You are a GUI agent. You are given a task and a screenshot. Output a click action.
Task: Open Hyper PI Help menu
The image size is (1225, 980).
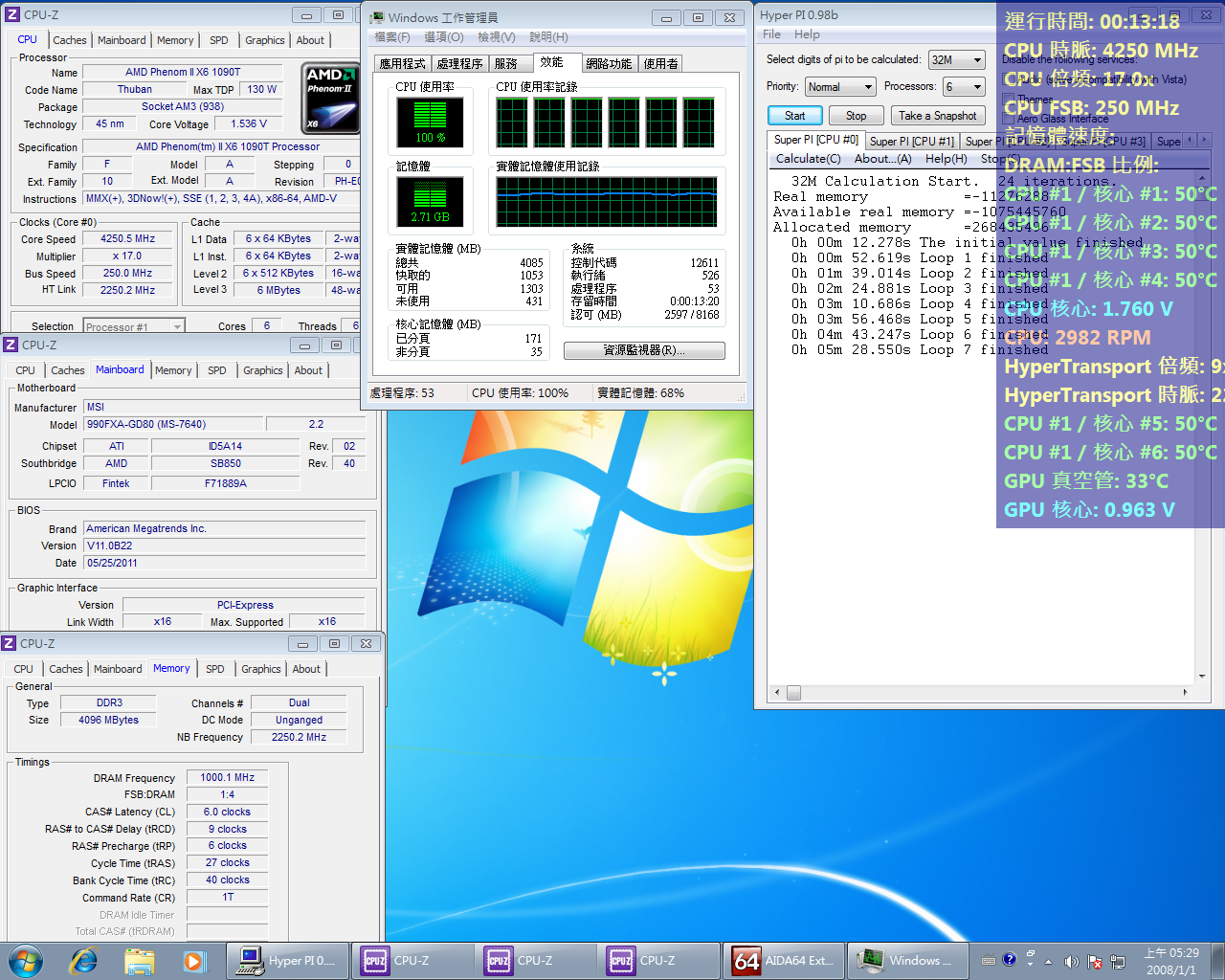click(x=807, y=34)
